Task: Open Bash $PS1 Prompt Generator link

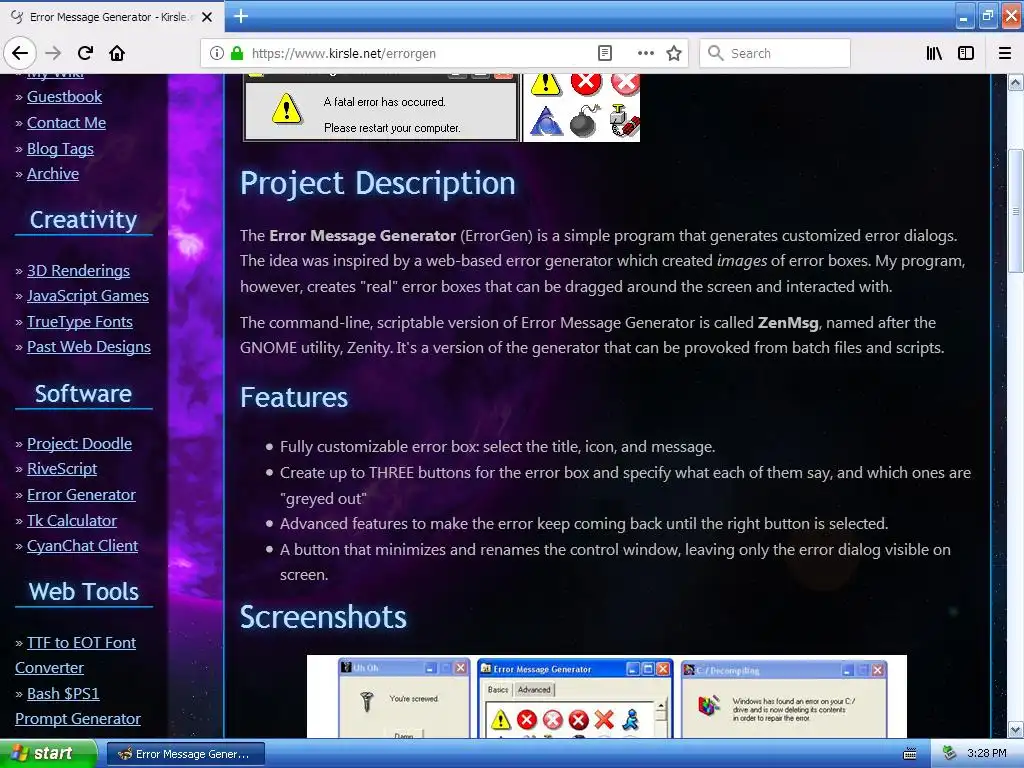Action: point(77,706)
